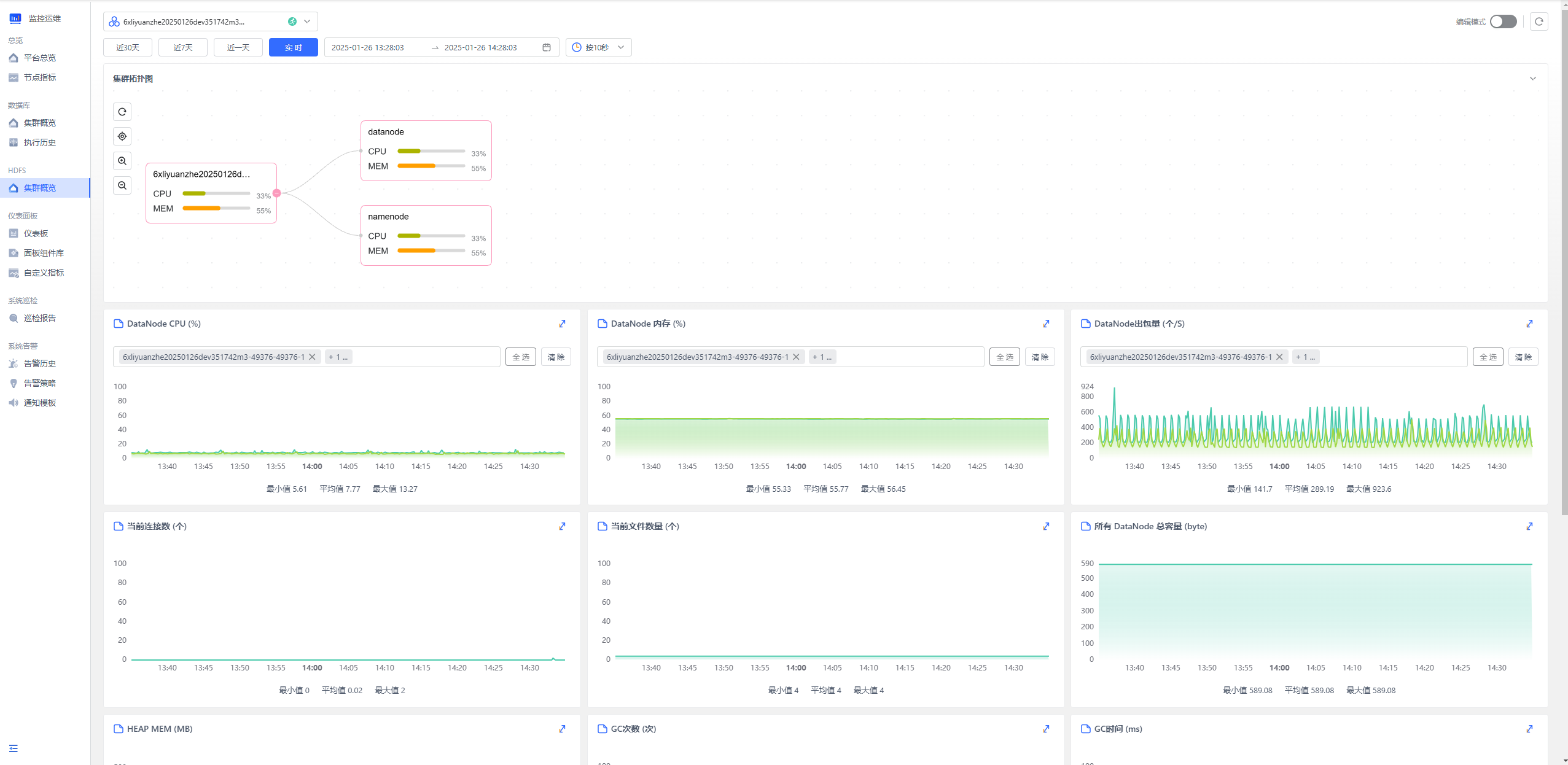Open 巡检报告 in the sidebar
The width and height of the screenshot is (1568, 765).
pos(45,318)
